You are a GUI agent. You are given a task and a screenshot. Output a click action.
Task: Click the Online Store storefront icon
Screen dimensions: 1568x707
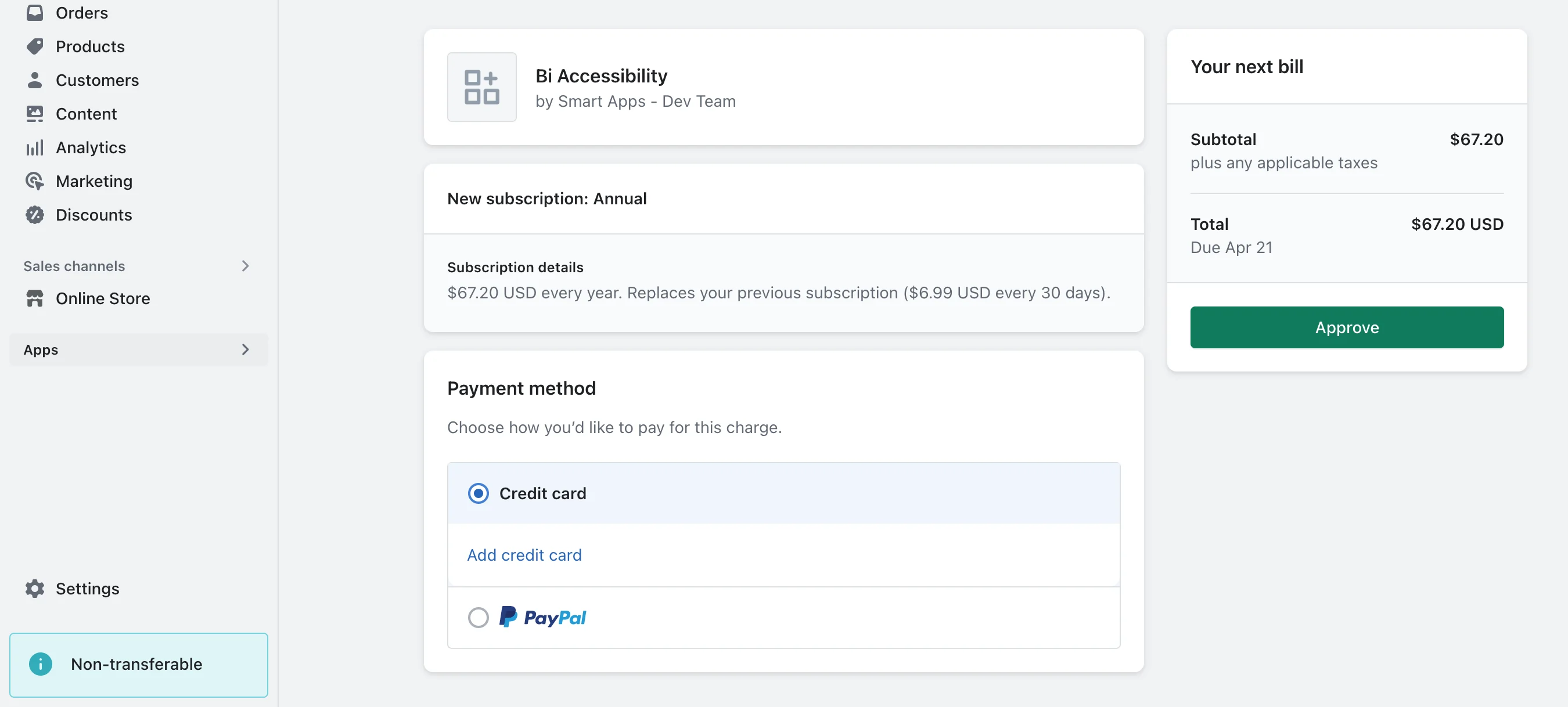coord(35,298)
